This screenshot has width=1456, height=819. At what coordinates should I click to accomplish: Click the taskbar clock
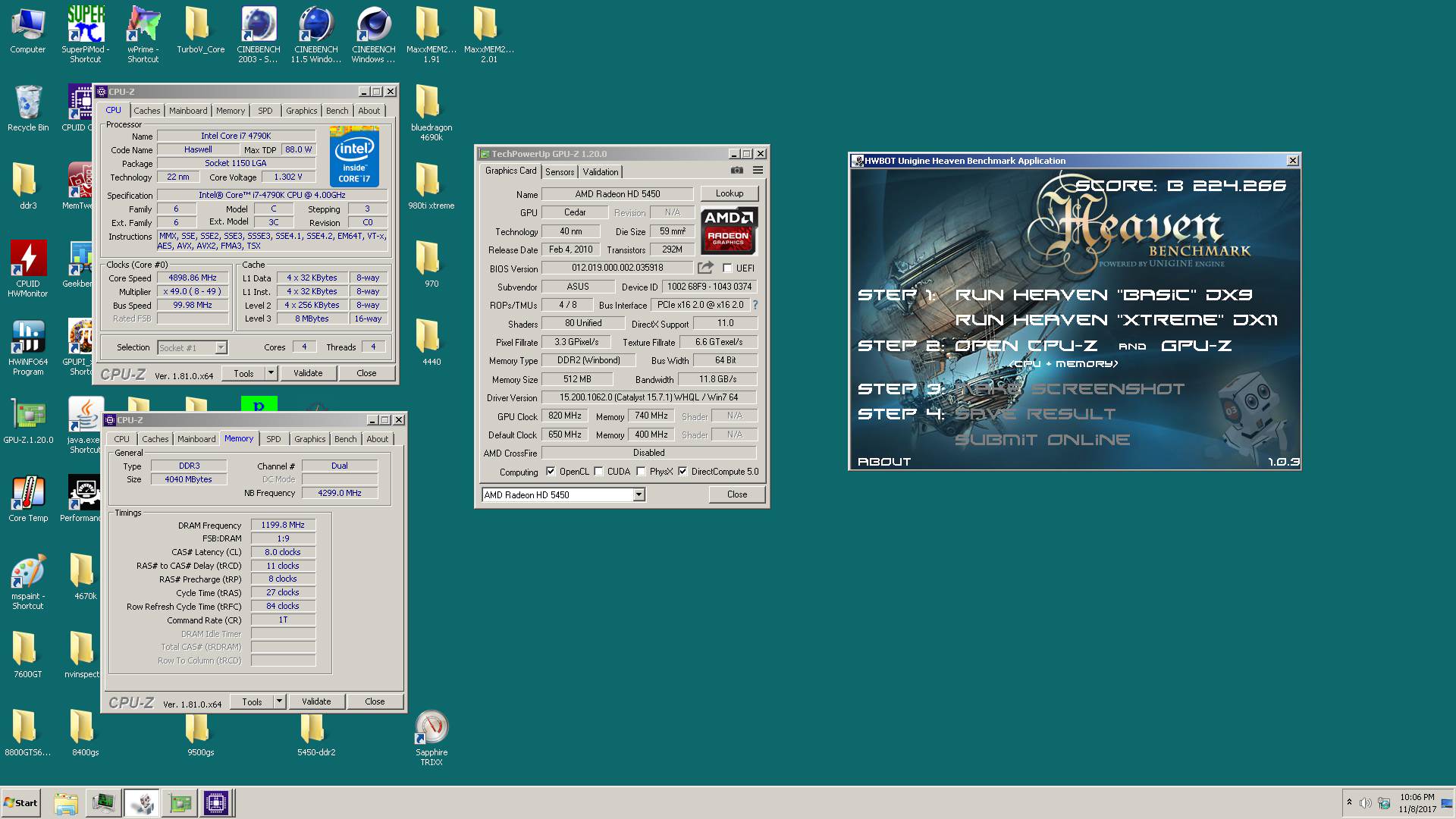[x=1417, y=803]
